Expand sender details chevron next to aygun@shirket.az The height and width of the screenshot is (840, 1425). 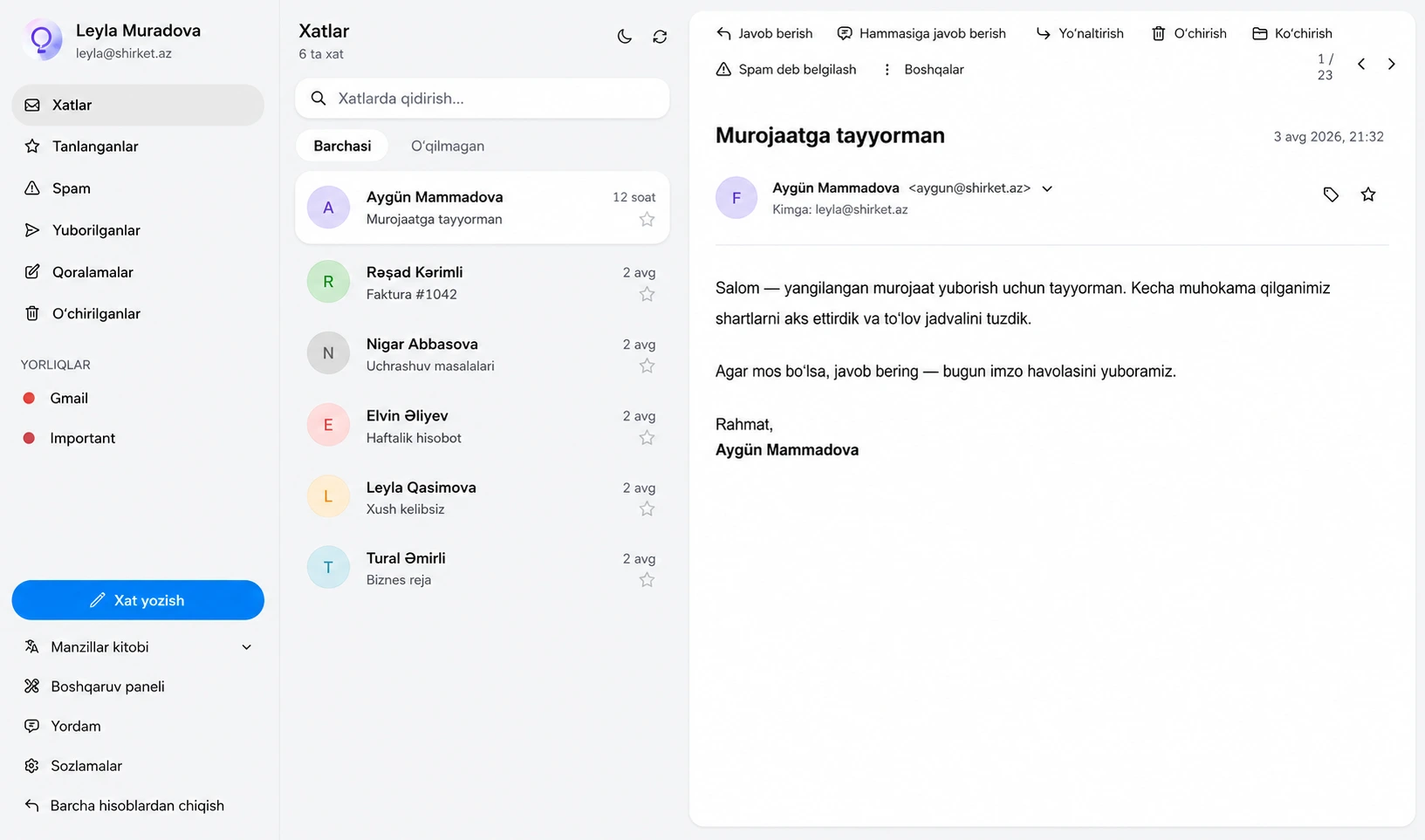click(1047, 188)
